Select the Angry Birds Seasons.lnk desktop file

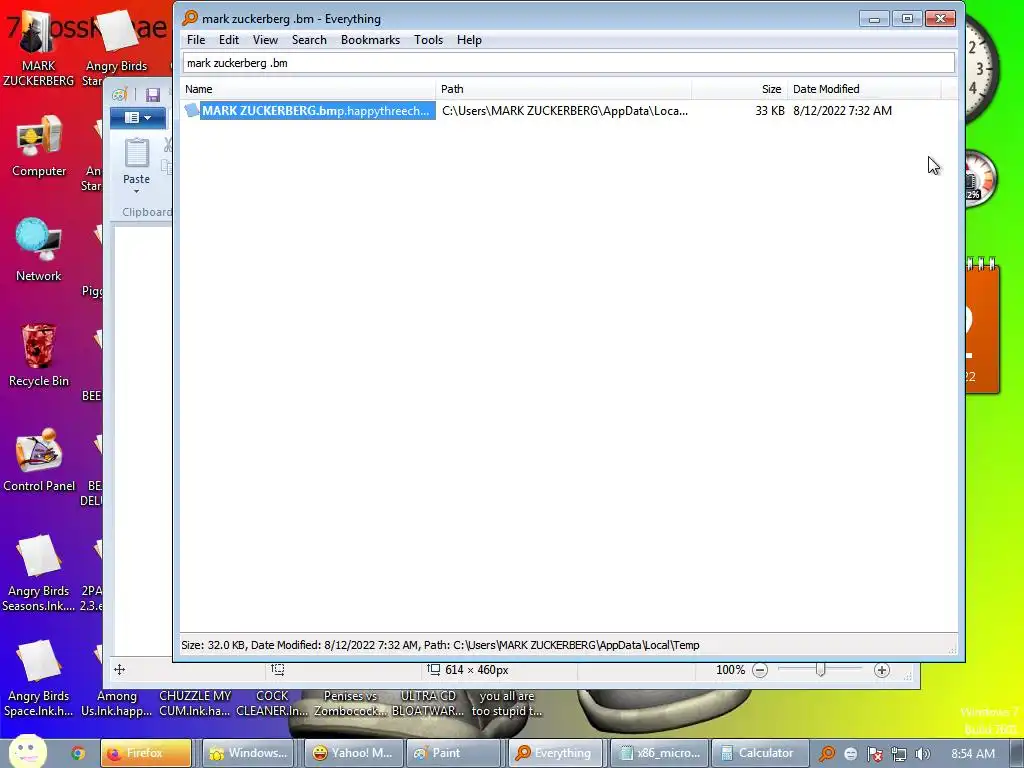39,573
